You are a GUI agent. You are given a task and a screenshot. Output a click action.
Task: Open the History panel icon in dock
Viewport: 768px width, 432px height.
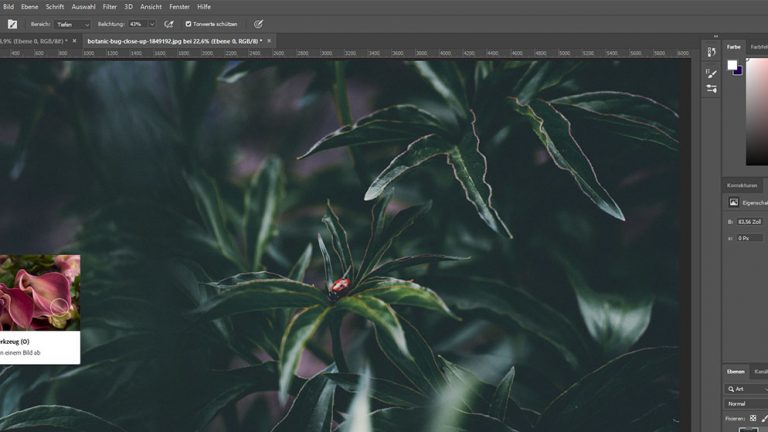click(711, 53)
